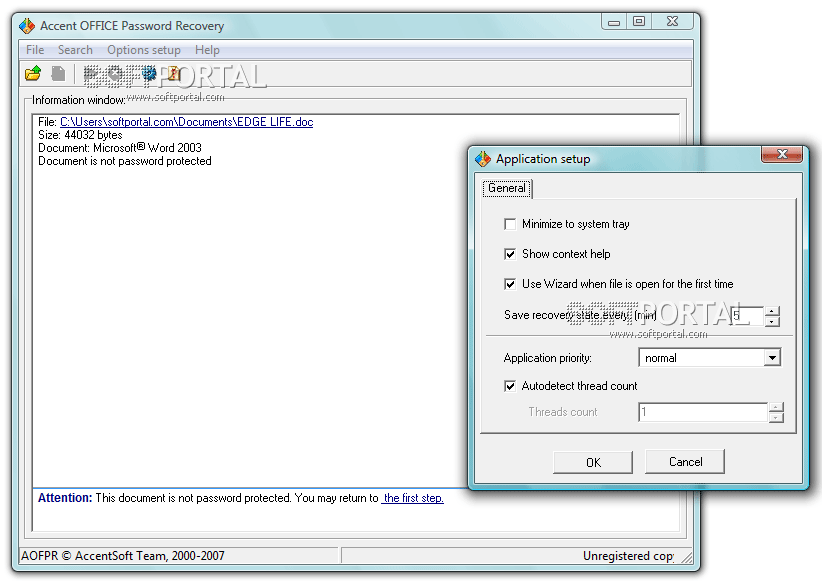
Task: Open the File menu
Action: tap(35, 50)
